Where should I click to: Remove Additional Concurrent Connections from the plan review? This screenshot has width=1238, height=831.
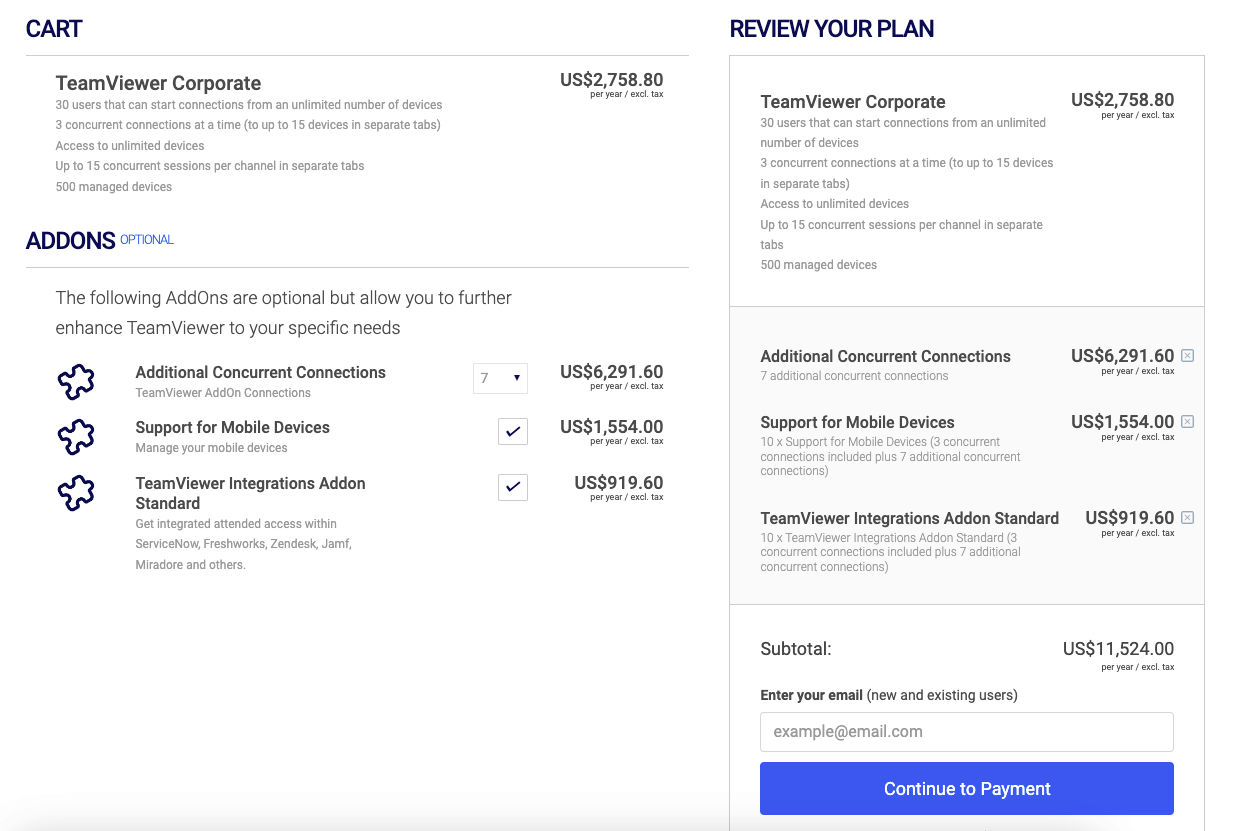(x=1187, y=356)
